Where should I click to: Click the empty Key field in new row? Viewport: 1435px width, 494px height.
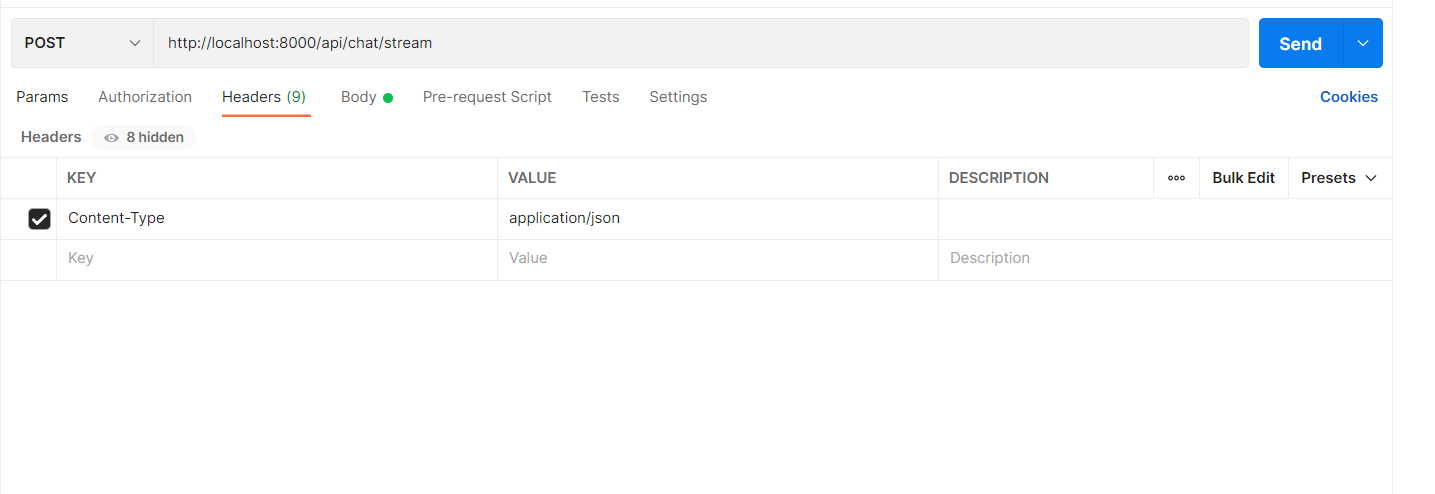pyautogui.click(x=276, y=258)
